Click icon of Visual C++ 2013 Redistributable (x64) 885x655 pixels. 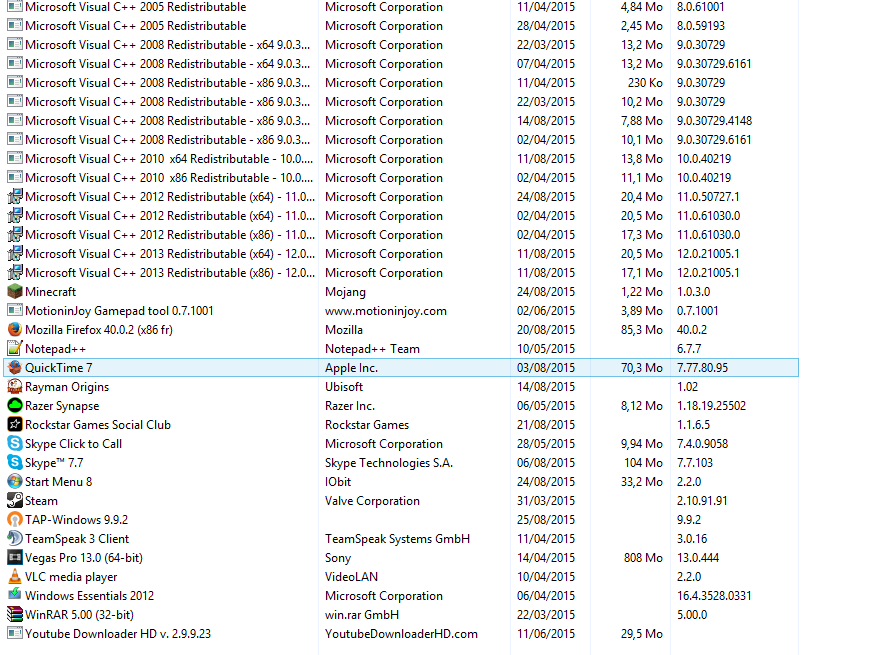tap(15, 254)
